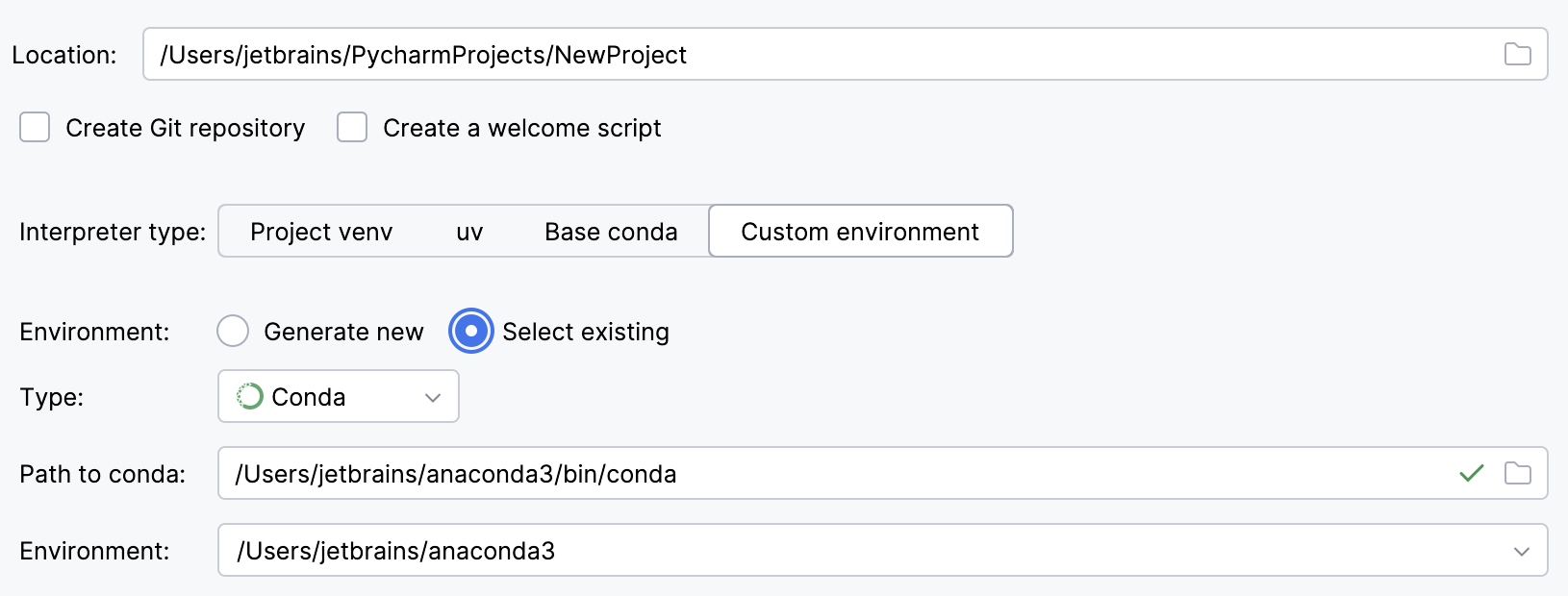Select the Generate new radio button

[233, 331]
